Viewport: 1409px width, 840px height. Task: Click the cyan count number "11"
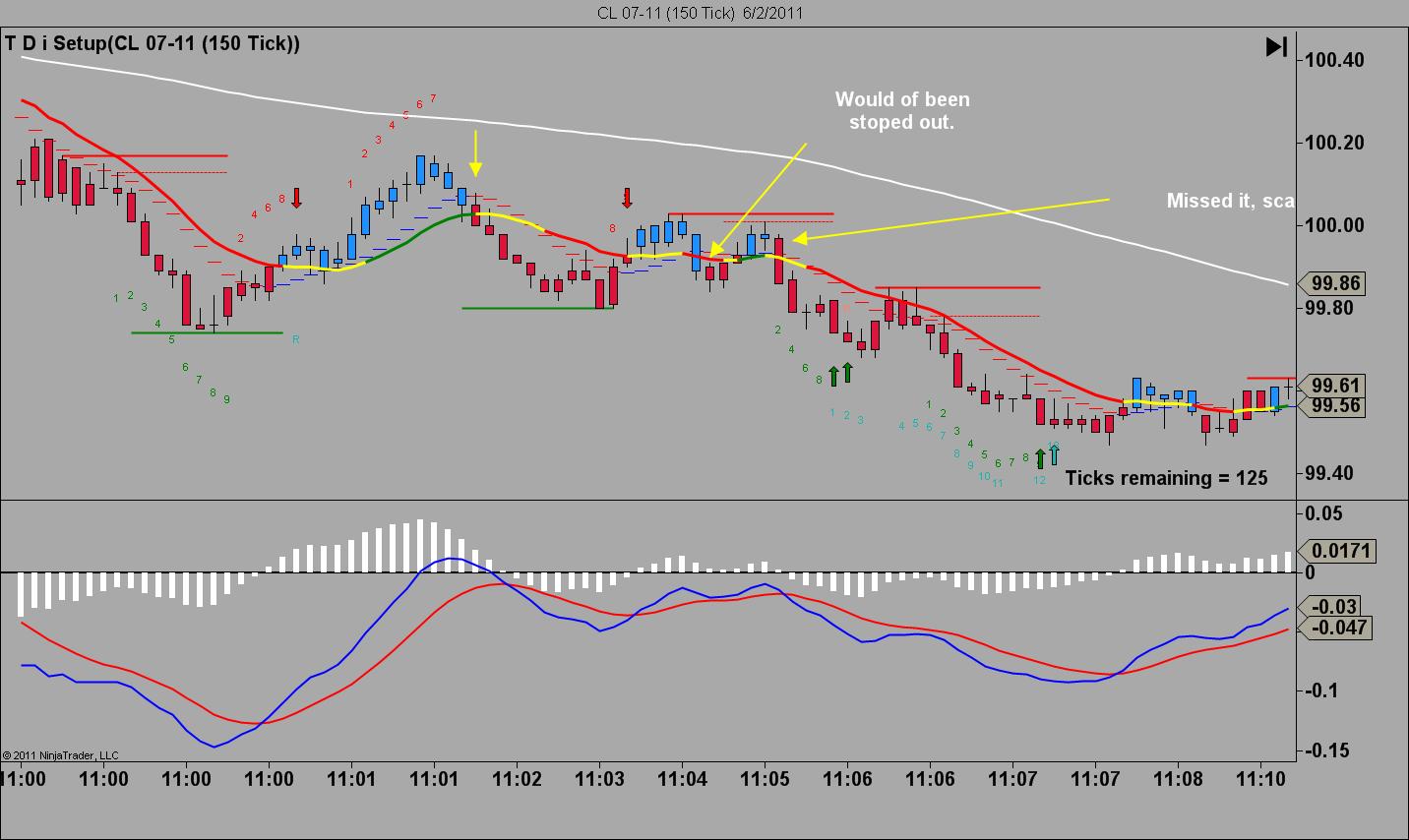[x=998, y=483]
